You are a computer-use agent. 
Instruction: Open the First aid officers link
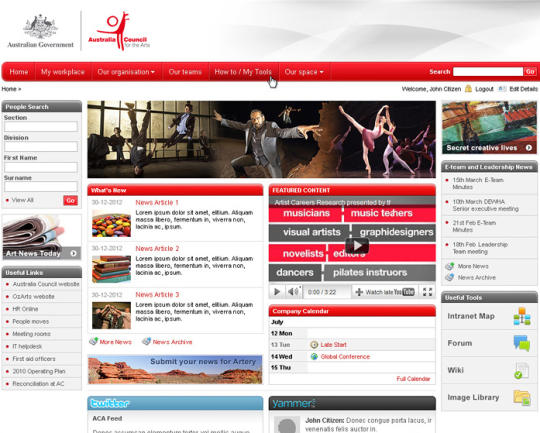(34, 359)
